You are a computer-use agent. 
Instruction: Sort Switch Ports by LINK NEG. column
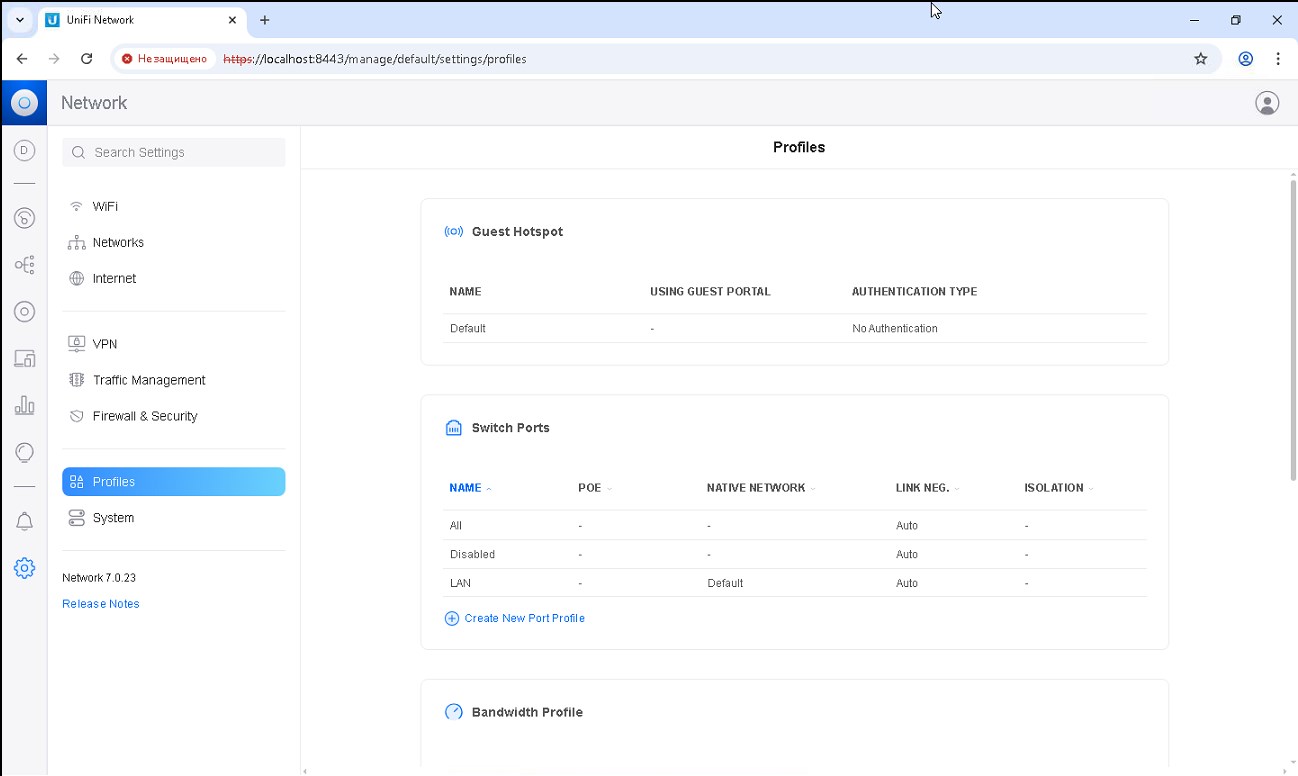point(928,488)
